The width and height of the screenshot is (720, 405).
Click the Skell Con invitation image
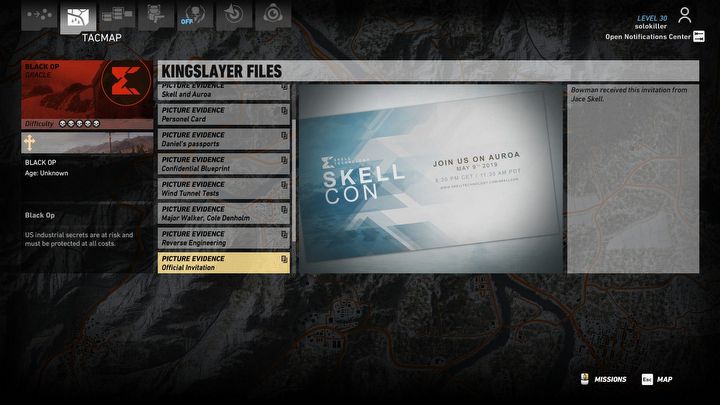[x=428, y=177]
